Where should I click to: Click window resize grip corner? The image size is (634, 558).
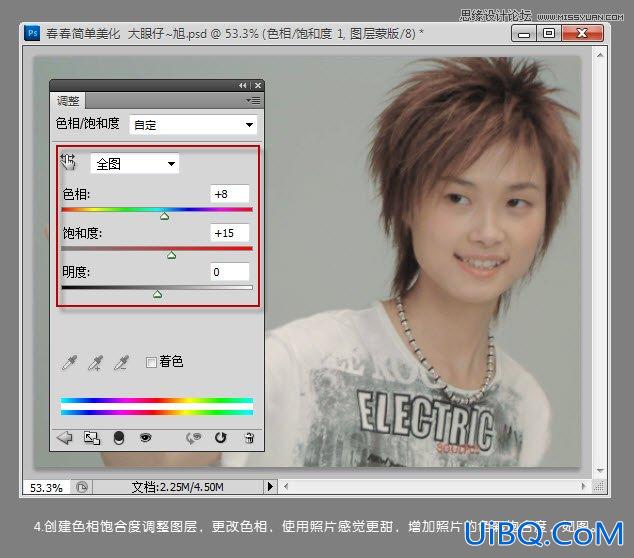[x=599, y=486]
